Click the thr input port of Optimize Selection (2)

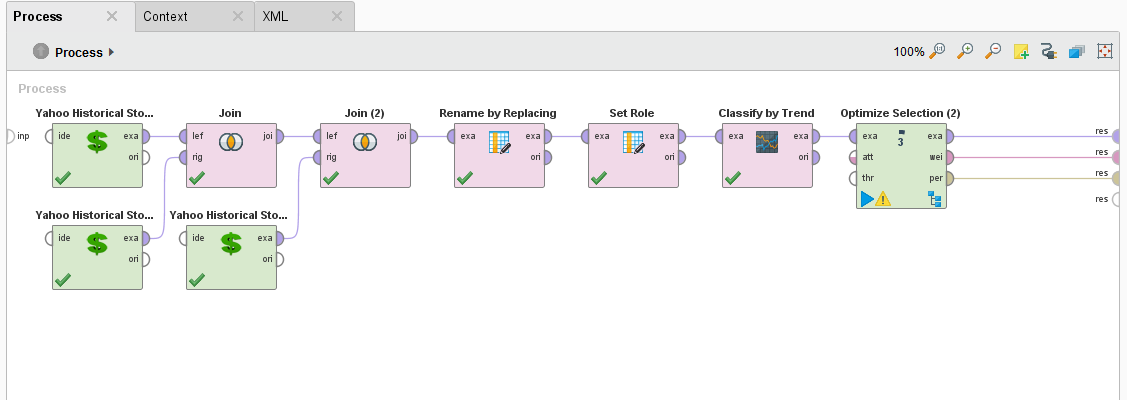(853, 178)
